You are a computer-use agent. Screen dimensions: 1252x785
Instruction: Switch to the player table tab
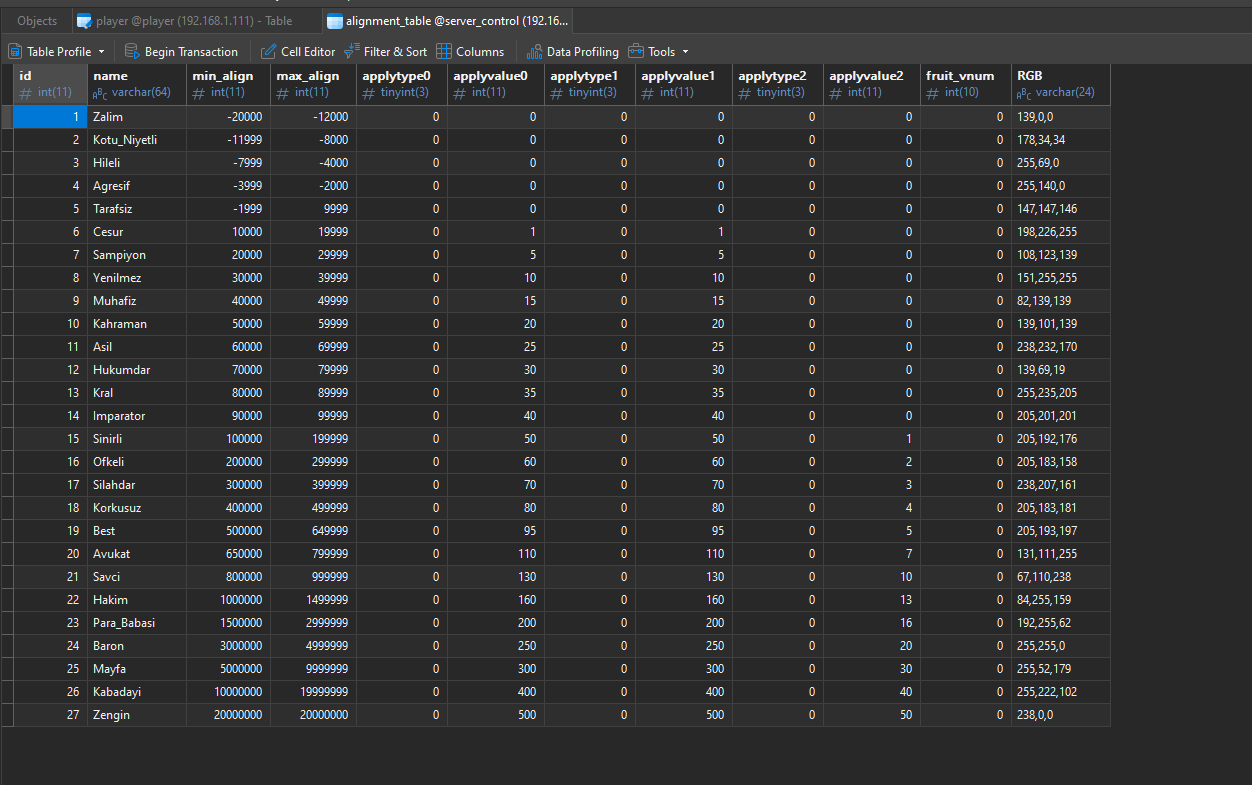(x=195, y=21)
